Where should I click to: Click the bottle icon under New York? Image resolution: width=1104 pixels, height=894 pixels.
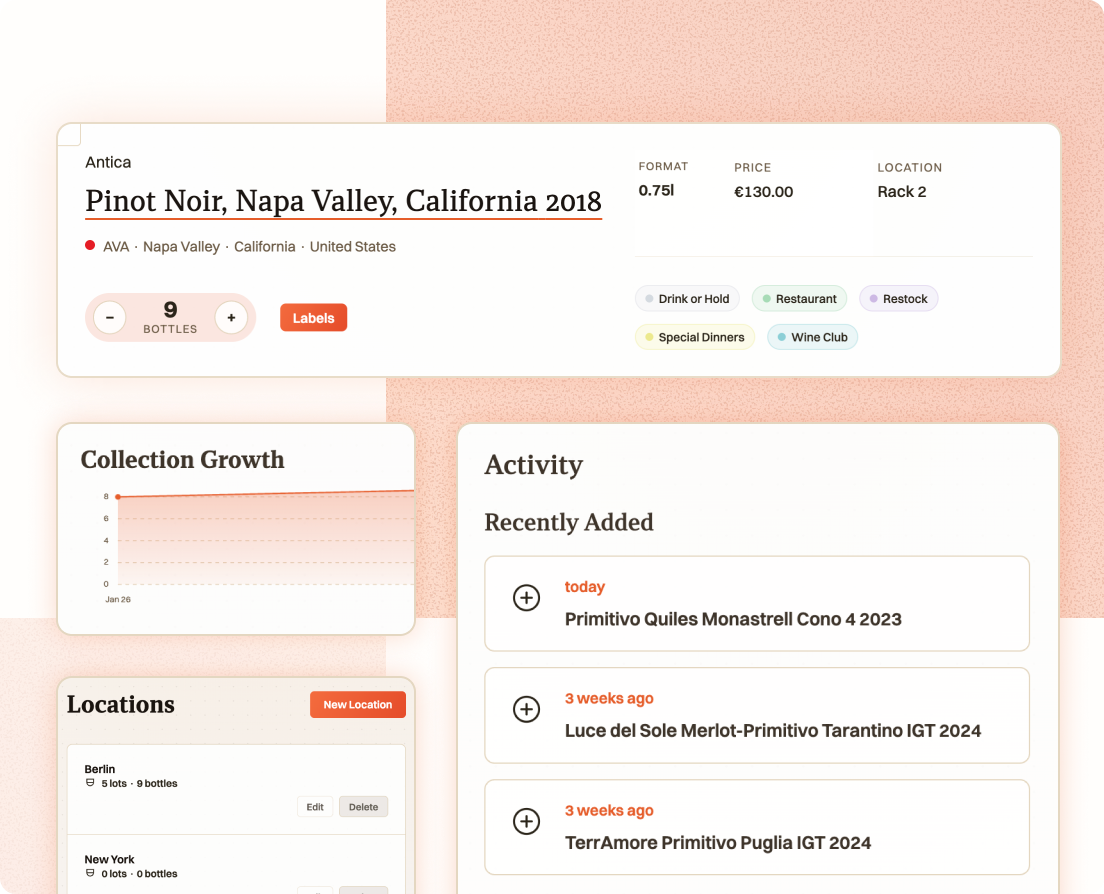[90, 874]
